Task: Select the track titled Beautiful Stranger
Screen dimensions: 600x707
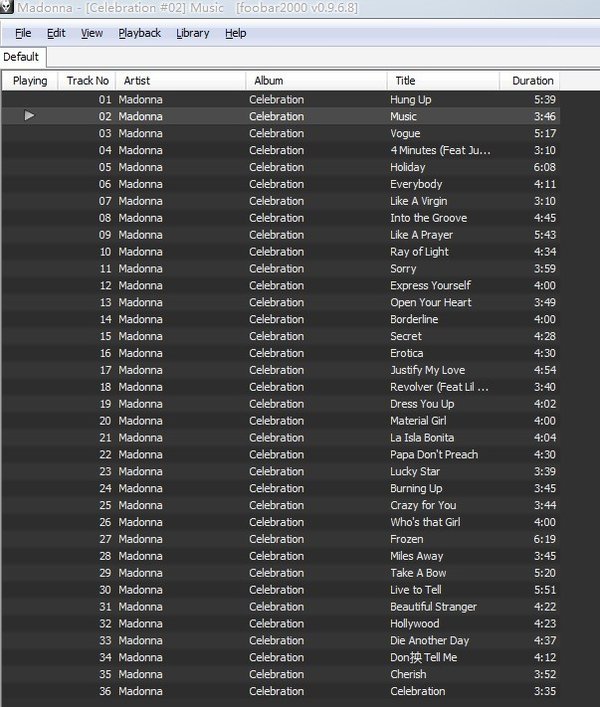Action: (281, 606)
